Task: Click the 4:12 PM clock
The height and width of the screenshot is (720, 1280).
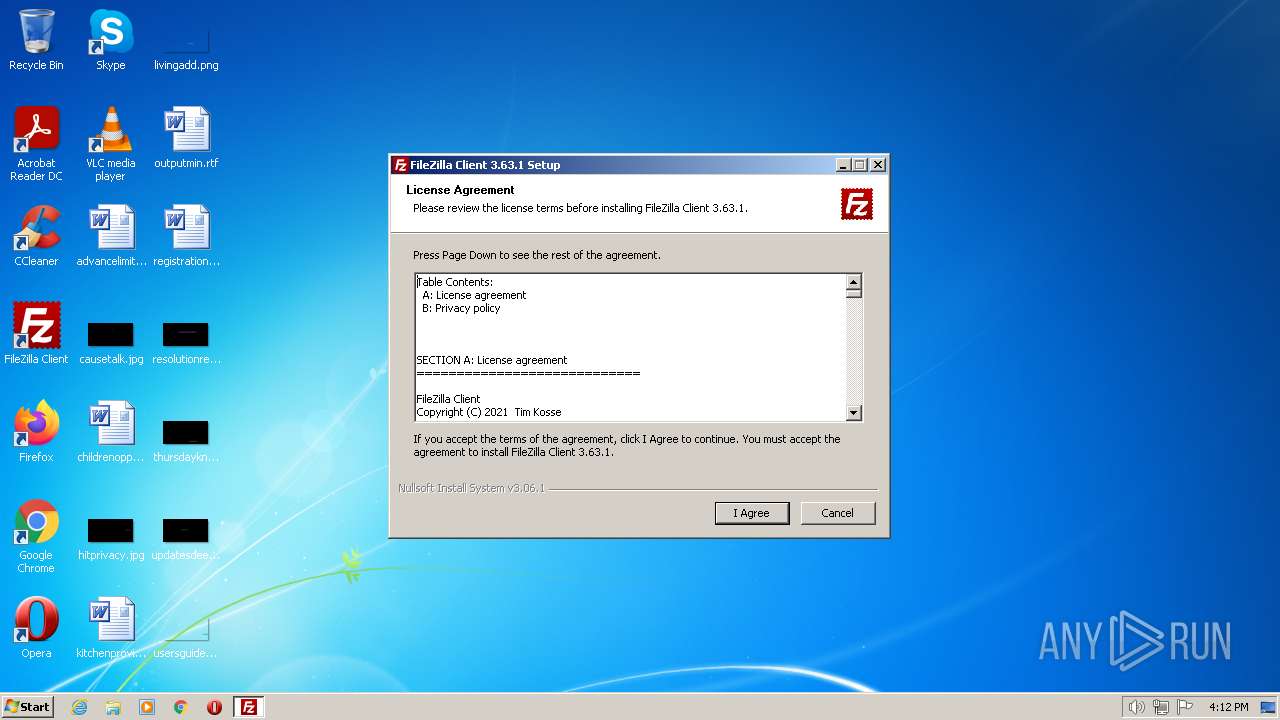Action: click(x=1228, y=707)
